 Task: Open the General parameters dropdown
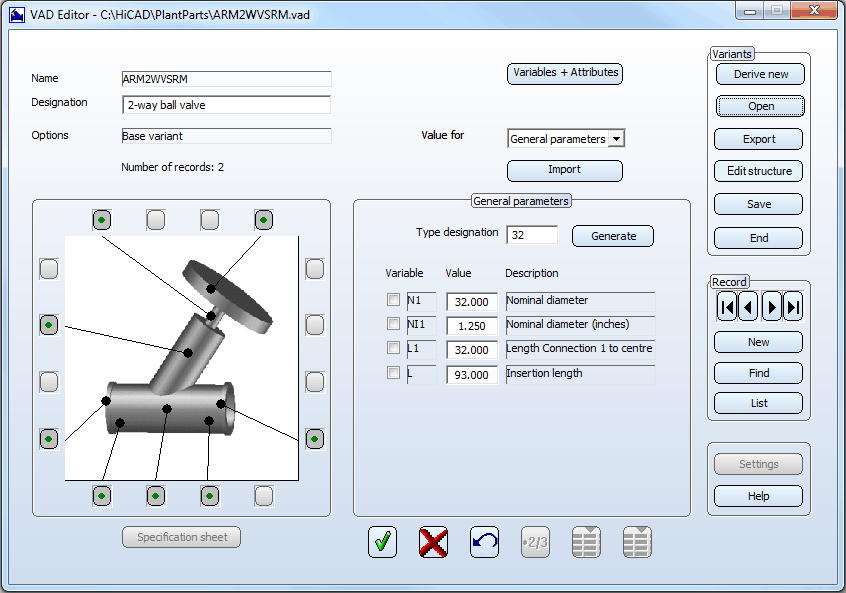pyautogui.click(x=616, y=139)
